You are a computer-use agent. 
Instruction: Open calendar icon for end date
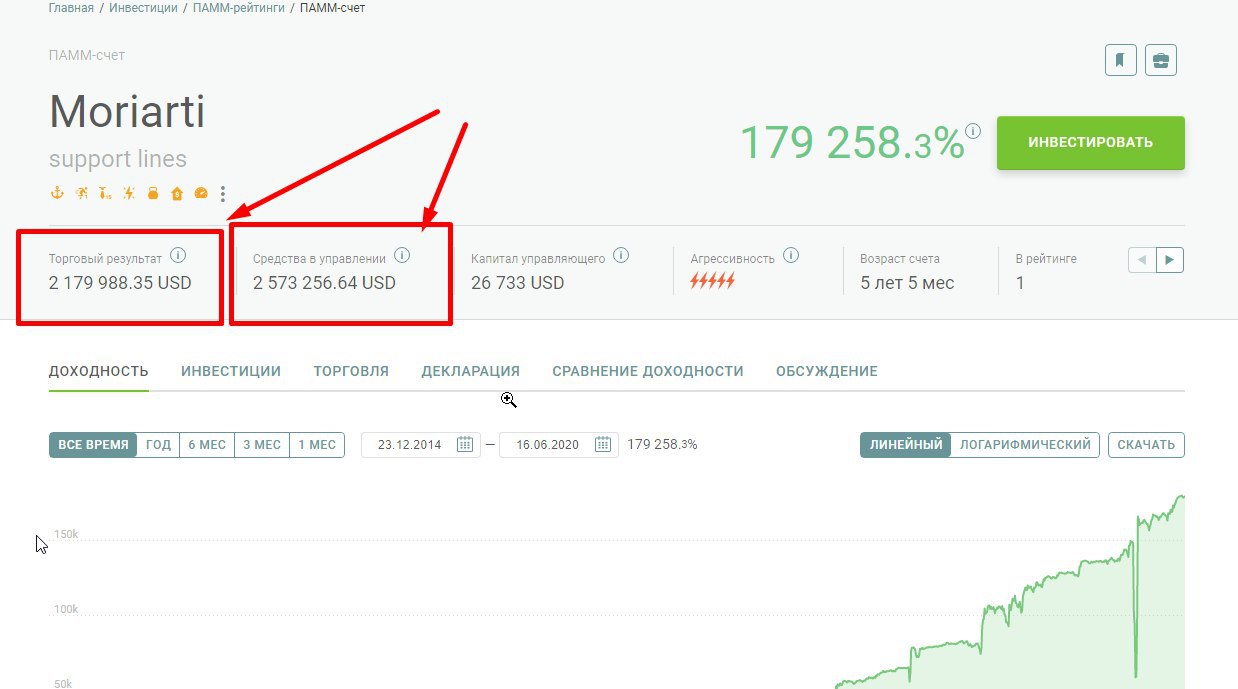tap(603, 445)
